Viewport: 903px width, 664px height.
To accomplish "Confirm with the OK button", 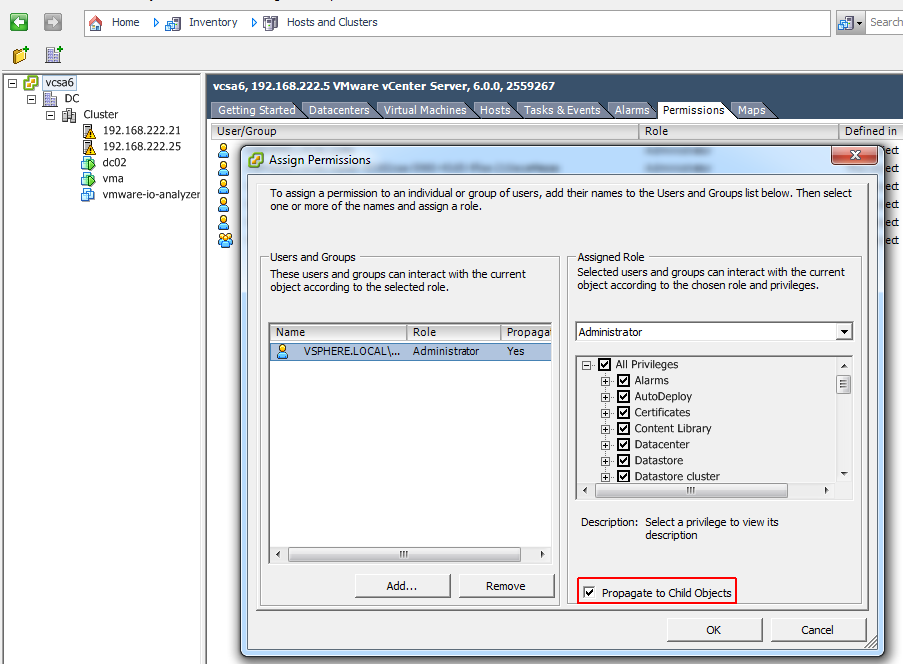I will tap(714, 630).
